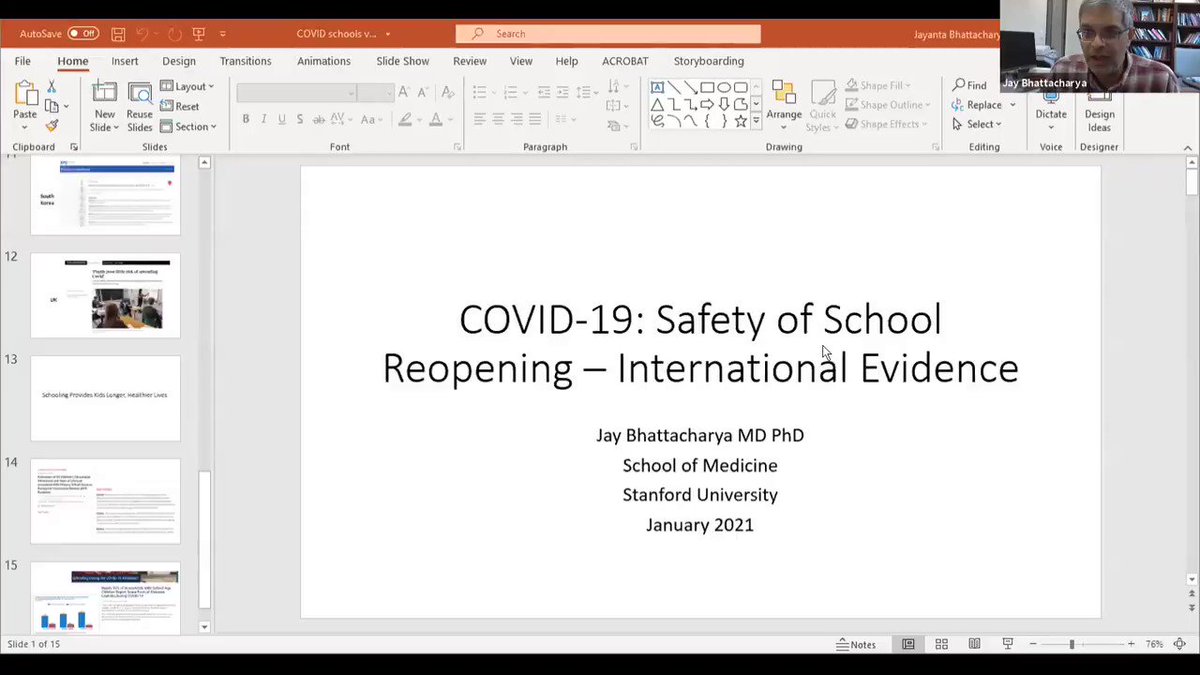Click the Find button
This screenshot has height=675, width=1200.
[969, 86]
